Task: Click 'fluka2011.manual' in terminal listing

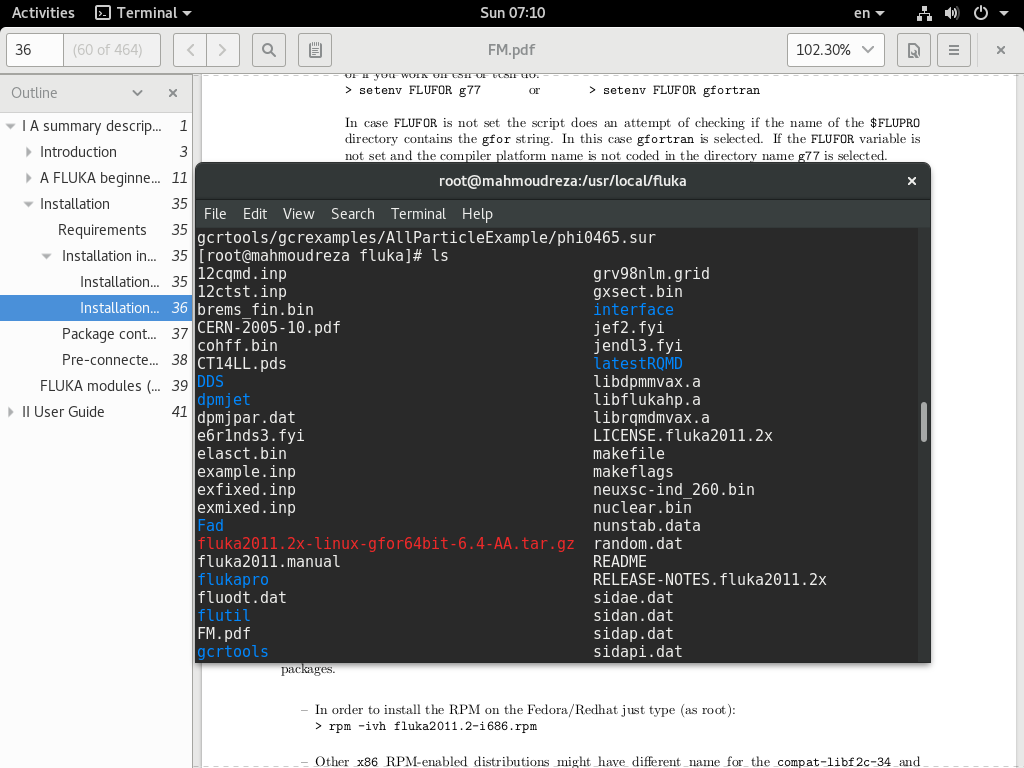Action: tap(268, 562)
